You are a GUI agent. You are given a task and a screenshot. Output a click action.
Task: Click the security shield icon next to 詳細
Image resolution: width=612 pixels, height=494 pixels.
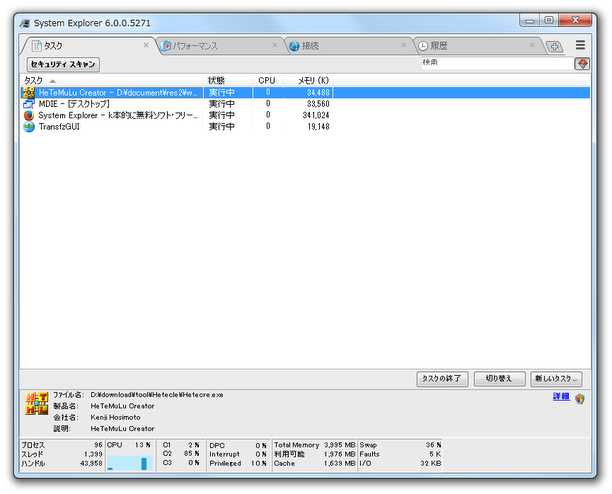coord(580,398)
